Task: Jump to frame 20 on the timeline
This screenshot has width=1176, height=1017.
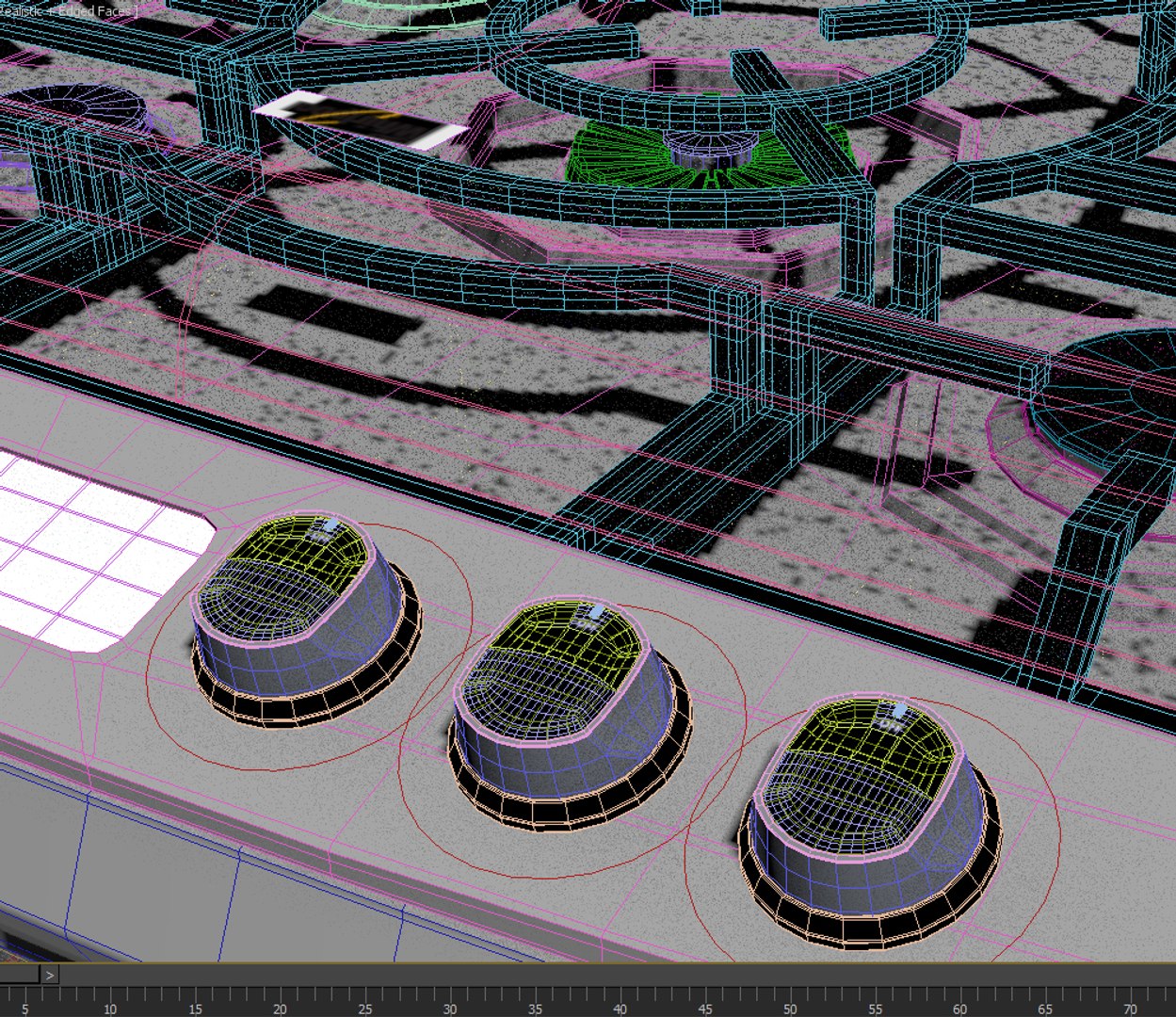Action: pos(280,1009)
